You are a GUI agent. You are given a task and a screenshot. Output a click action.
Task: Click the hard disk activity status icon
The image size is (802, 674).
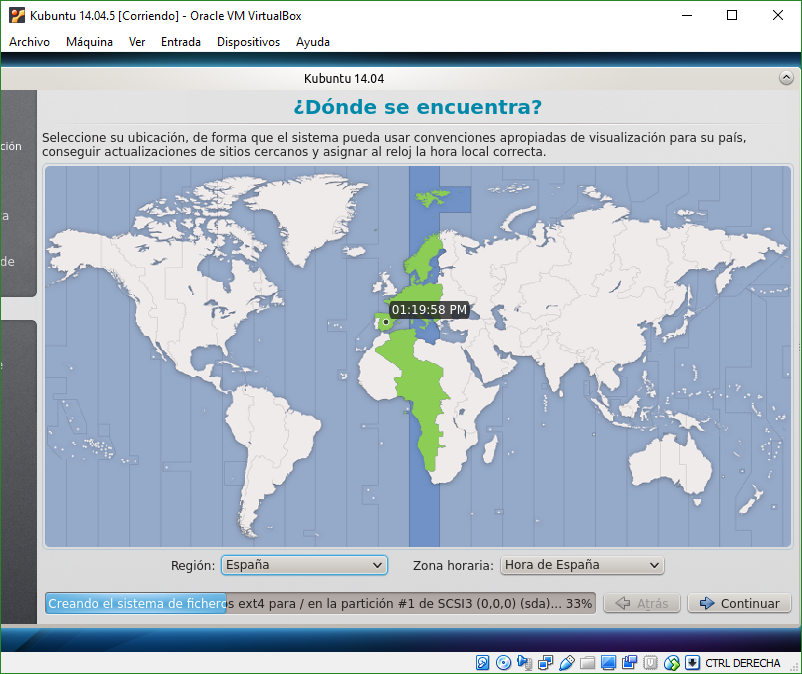click(482, 662)
